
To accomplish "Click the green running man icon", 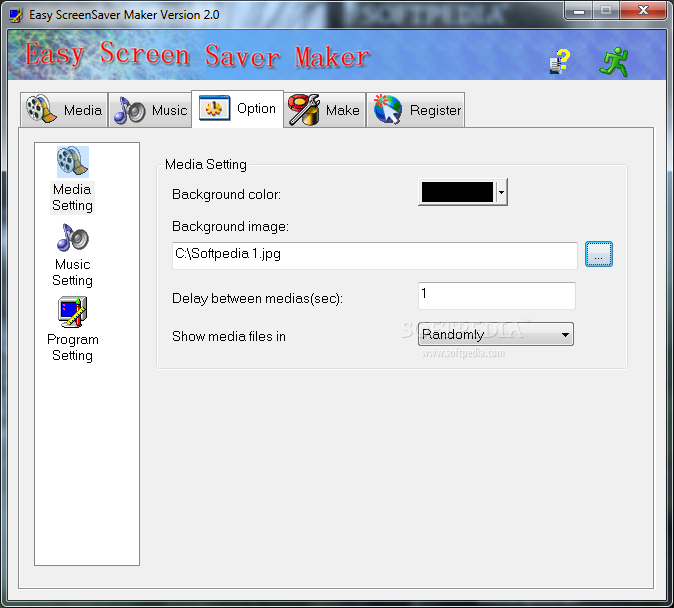I will click(614, 62).
